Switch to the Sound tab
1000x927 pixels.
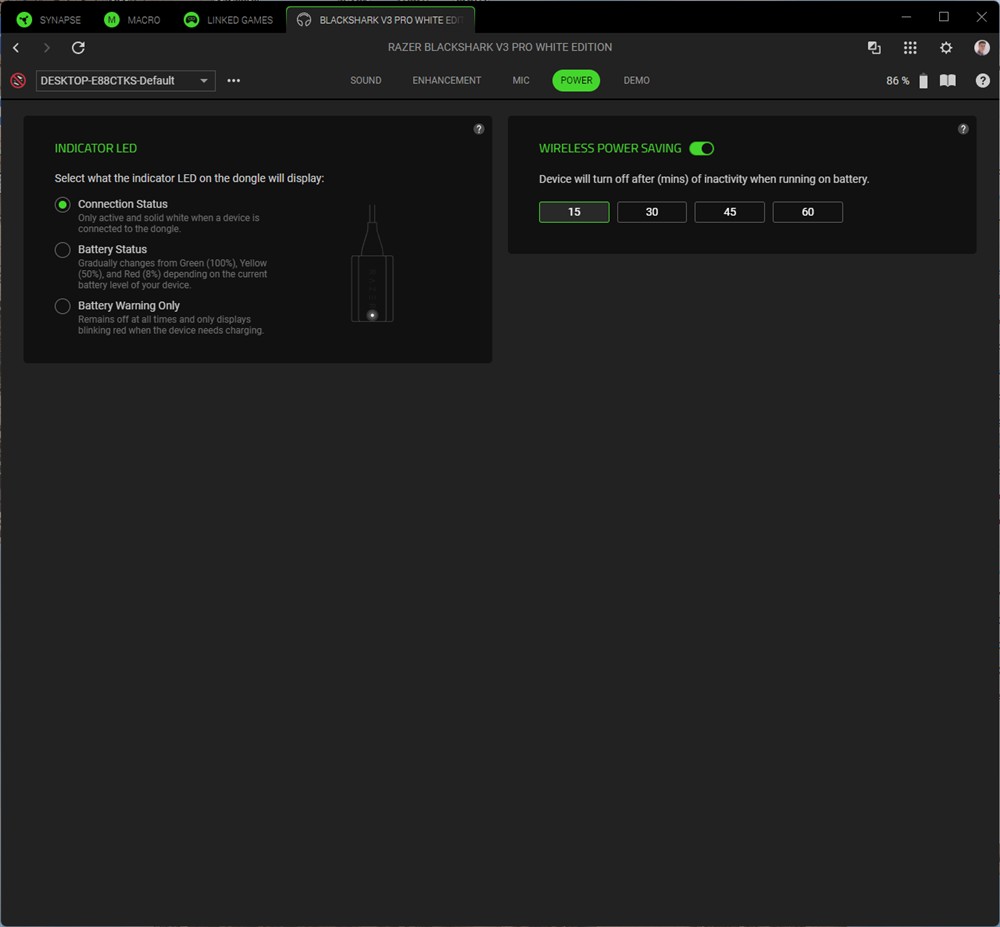(x=365, y=81)
